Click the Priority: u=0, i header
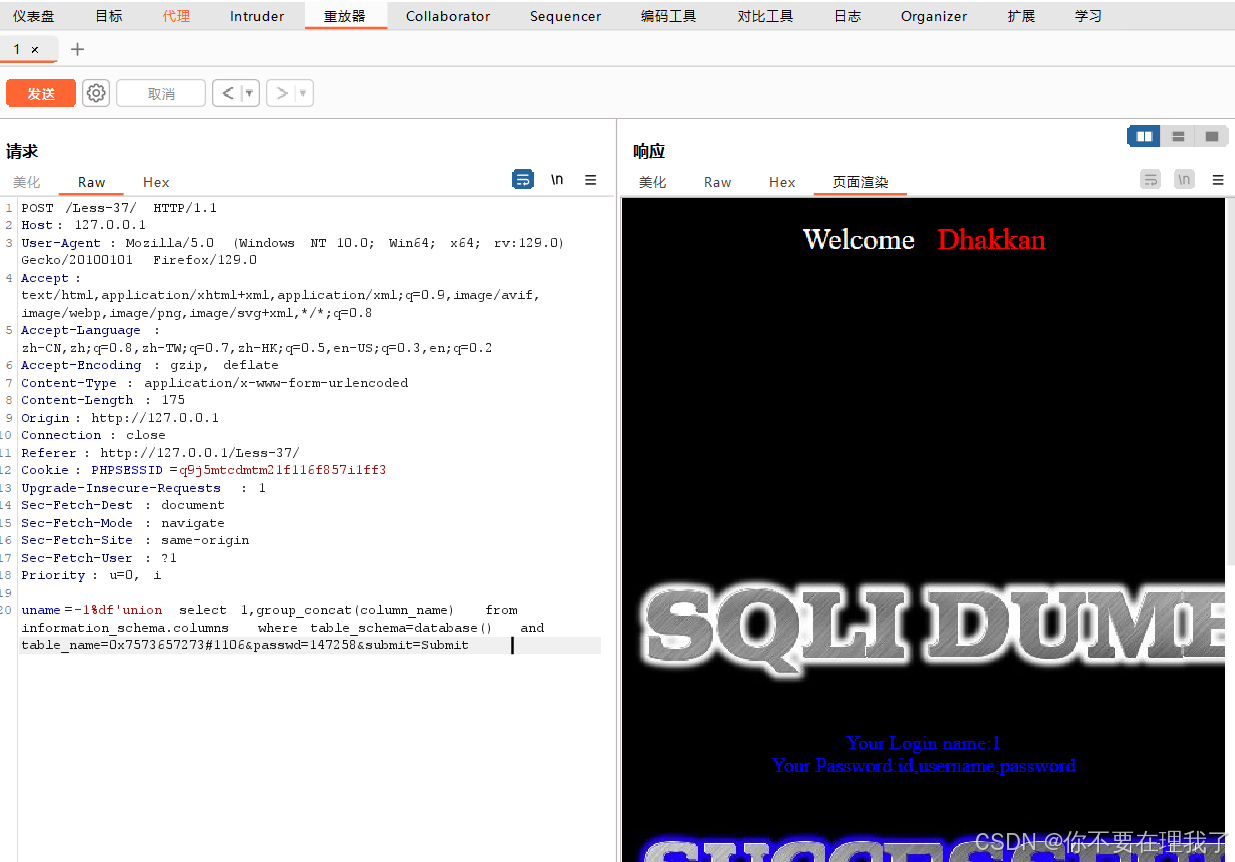The height and width of the screenshot is (862, 1235). (91, 575)
